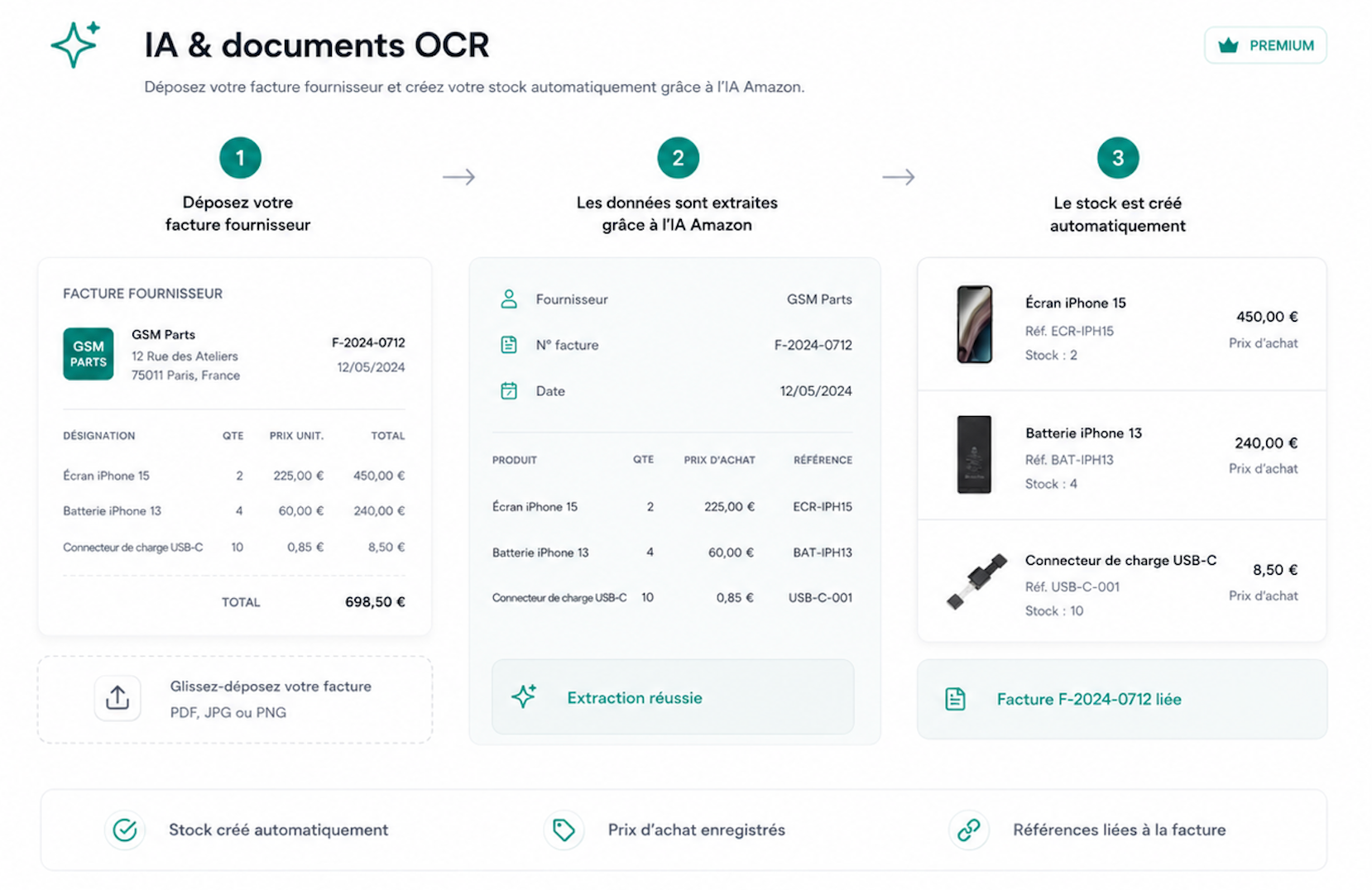The height and width of the screenshot is (890, 1372).
Task: Open the Batterie iPhone 13 product thumbnail
Action: [975, 455]
